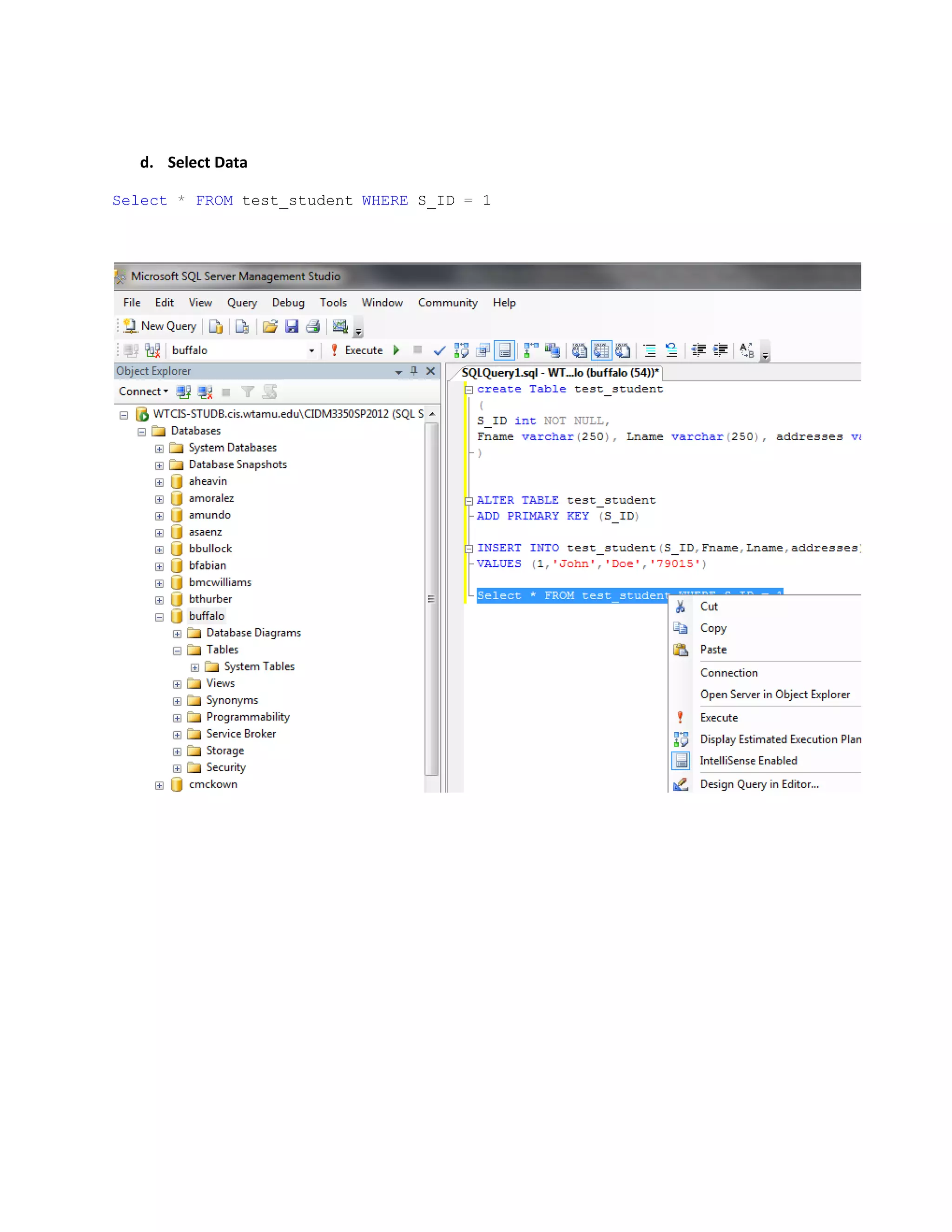The image size is (952, 1232).
Task: Click Object Explorer window position arrow
Action: (398, 372)
